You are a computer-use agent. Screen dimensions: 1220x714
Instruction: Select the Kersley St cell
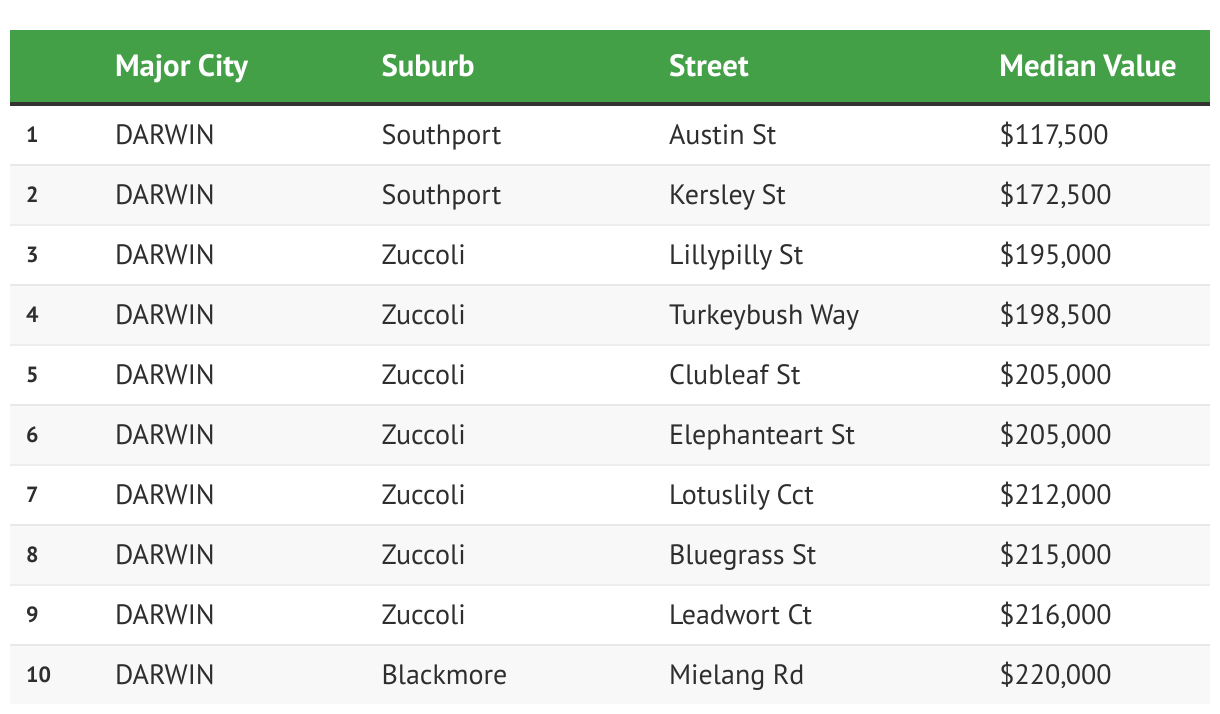pyautogui.click(x=727, y=195)
